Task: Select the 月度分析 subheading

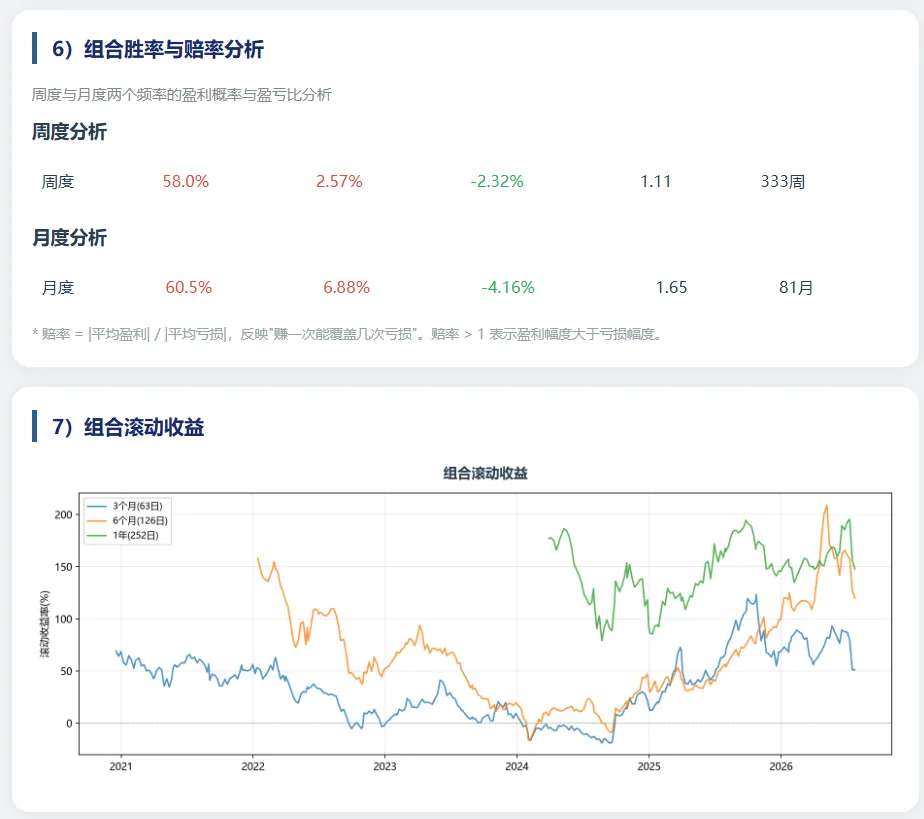Action: (69, 238)
